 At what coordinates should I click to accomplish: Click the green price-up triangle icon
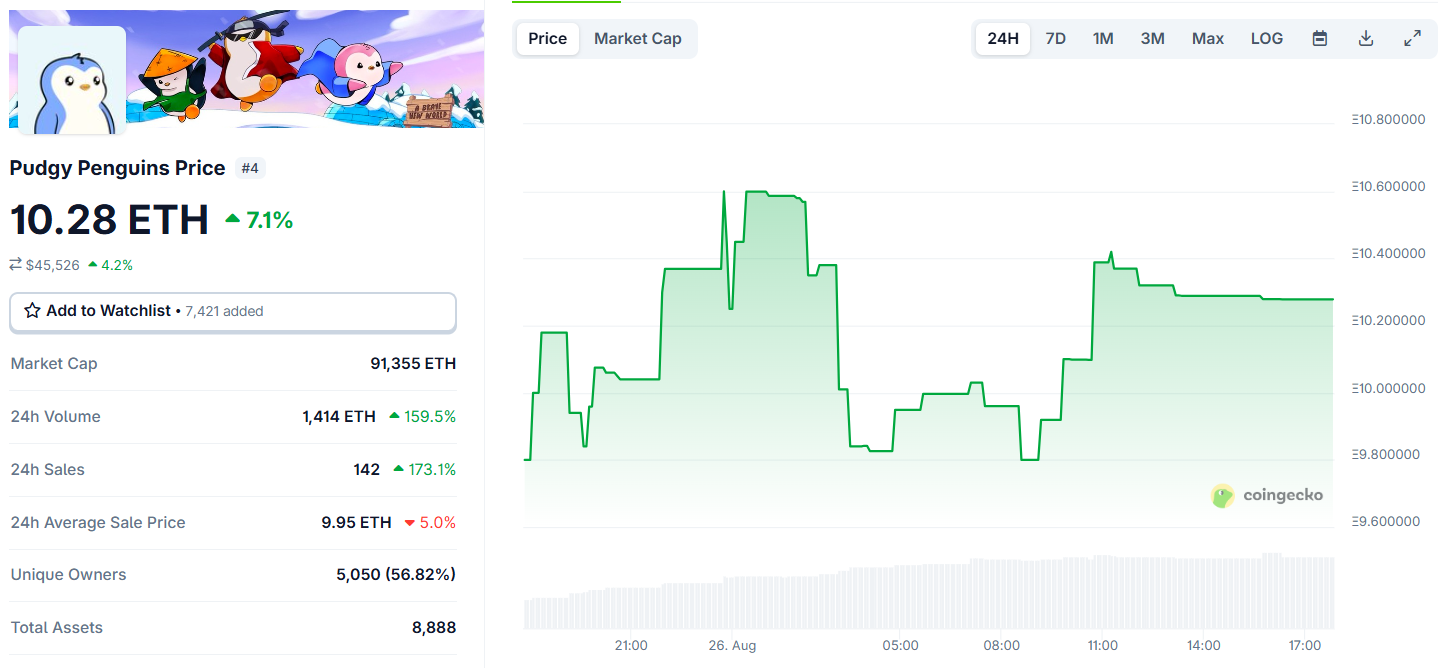(233, 218)
